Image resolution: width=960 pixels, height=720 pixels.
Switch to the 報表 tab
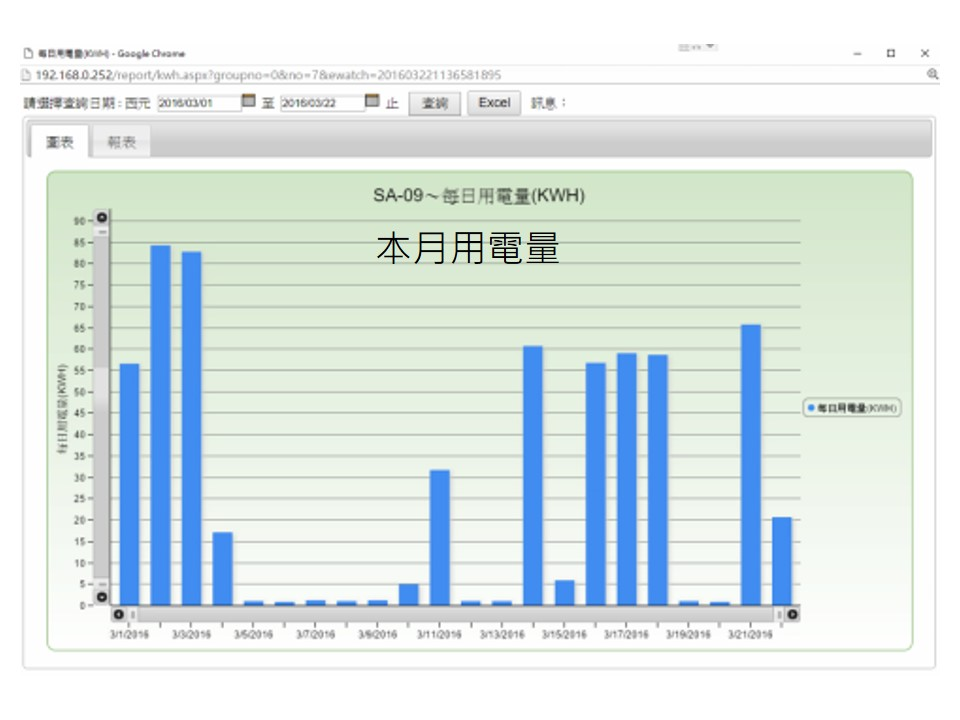(122, 143)
